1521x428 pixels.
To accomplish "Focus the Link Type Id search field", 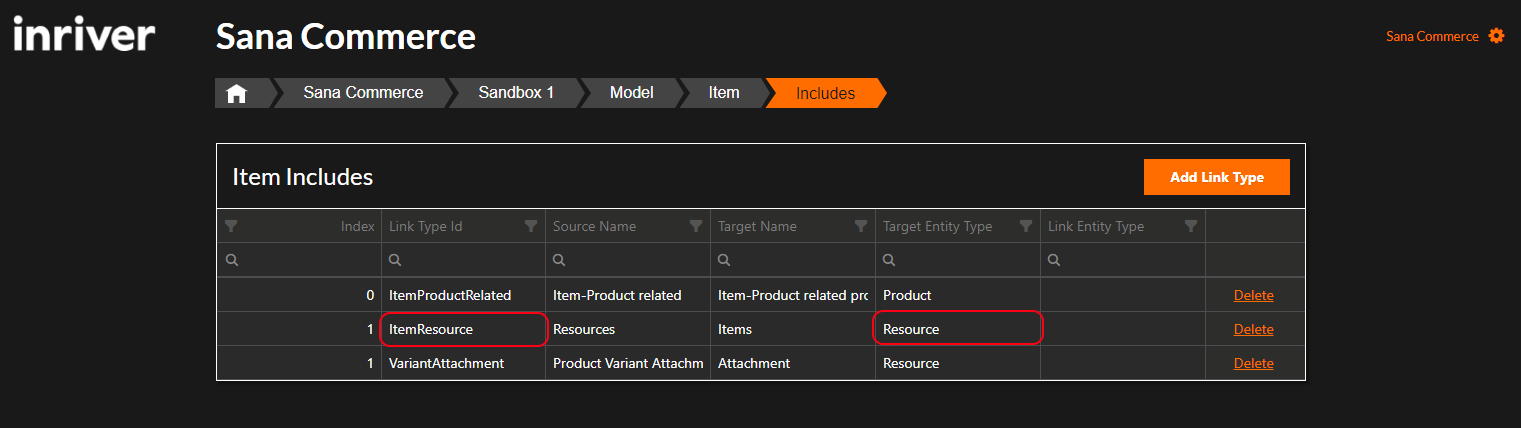I will (x=463, y=260).
